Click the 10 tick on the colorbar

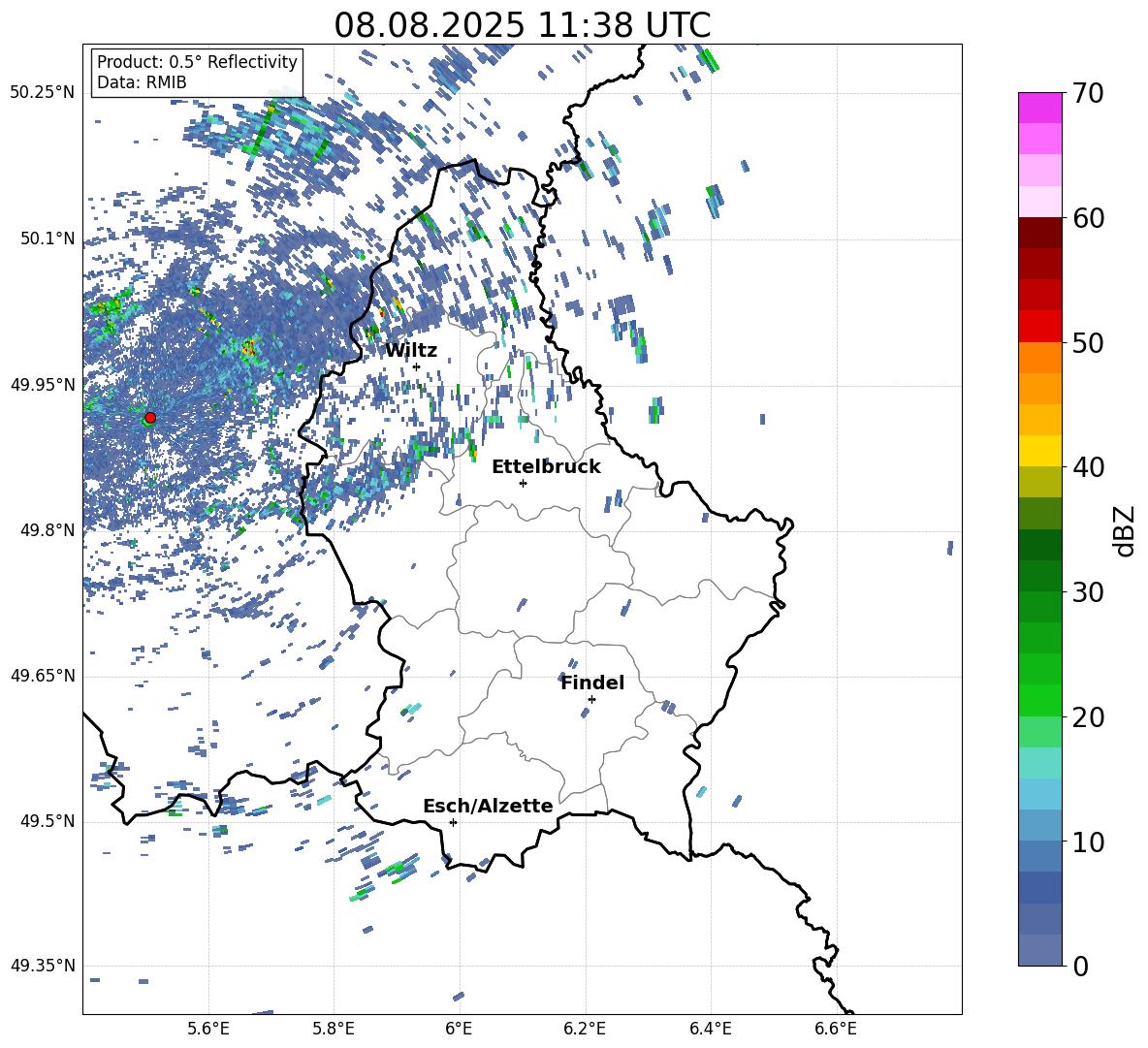click(x=1087, y=842)
